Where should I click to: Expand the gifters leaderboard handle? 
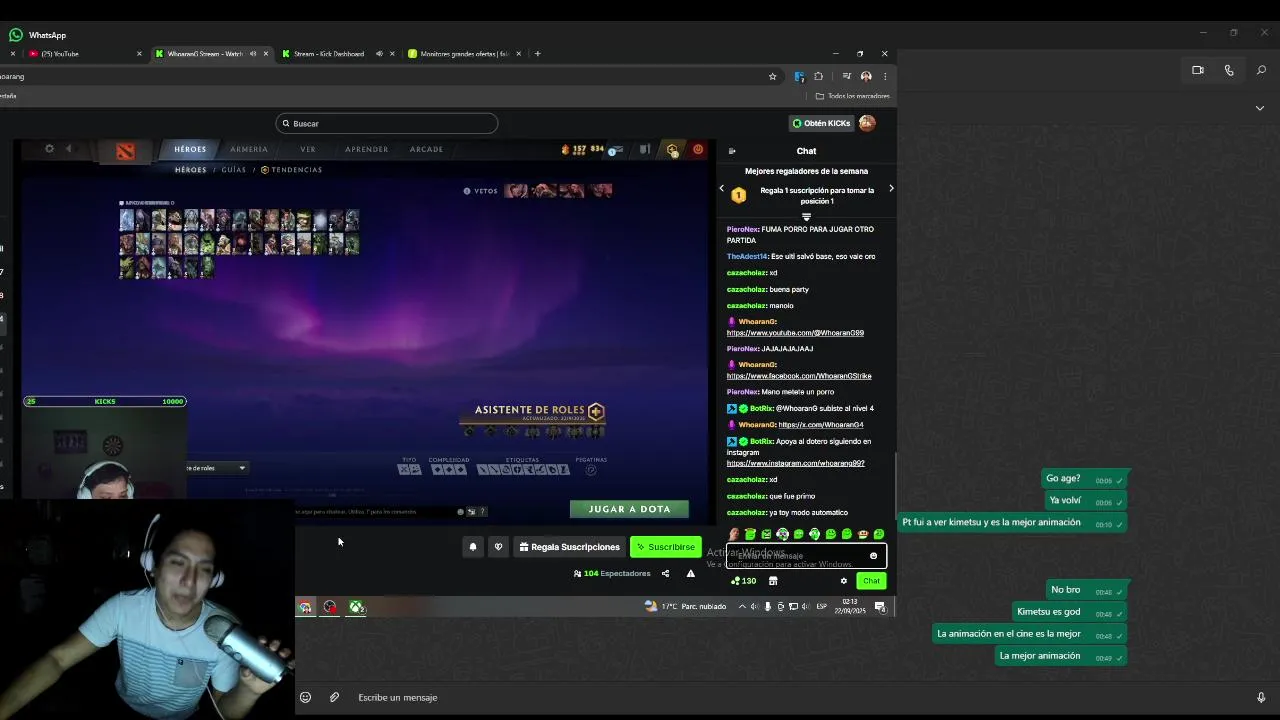click(806, 216)
